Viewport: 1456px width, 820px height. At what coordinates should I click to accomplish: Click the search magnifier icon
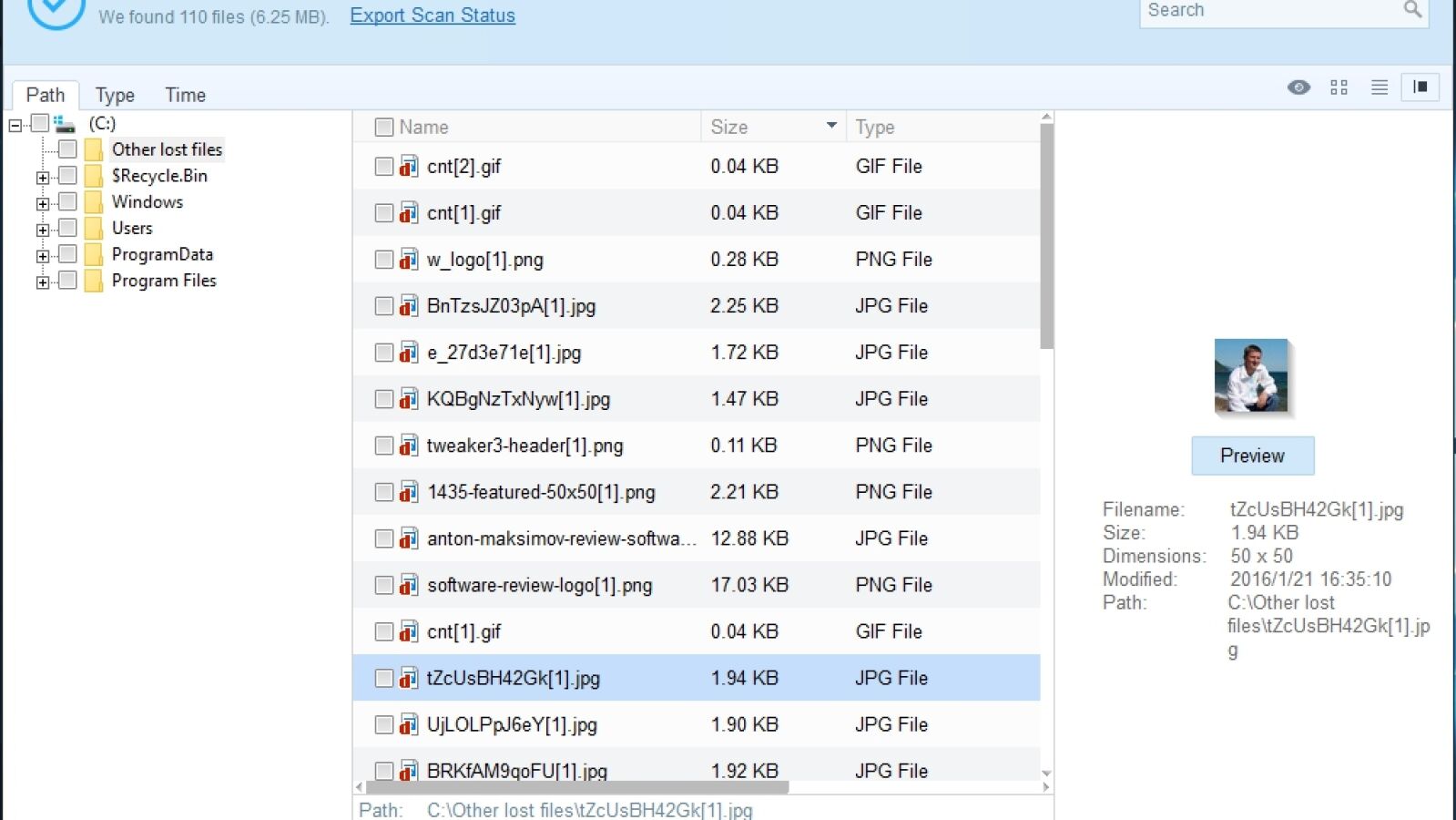click(1412, 10)
